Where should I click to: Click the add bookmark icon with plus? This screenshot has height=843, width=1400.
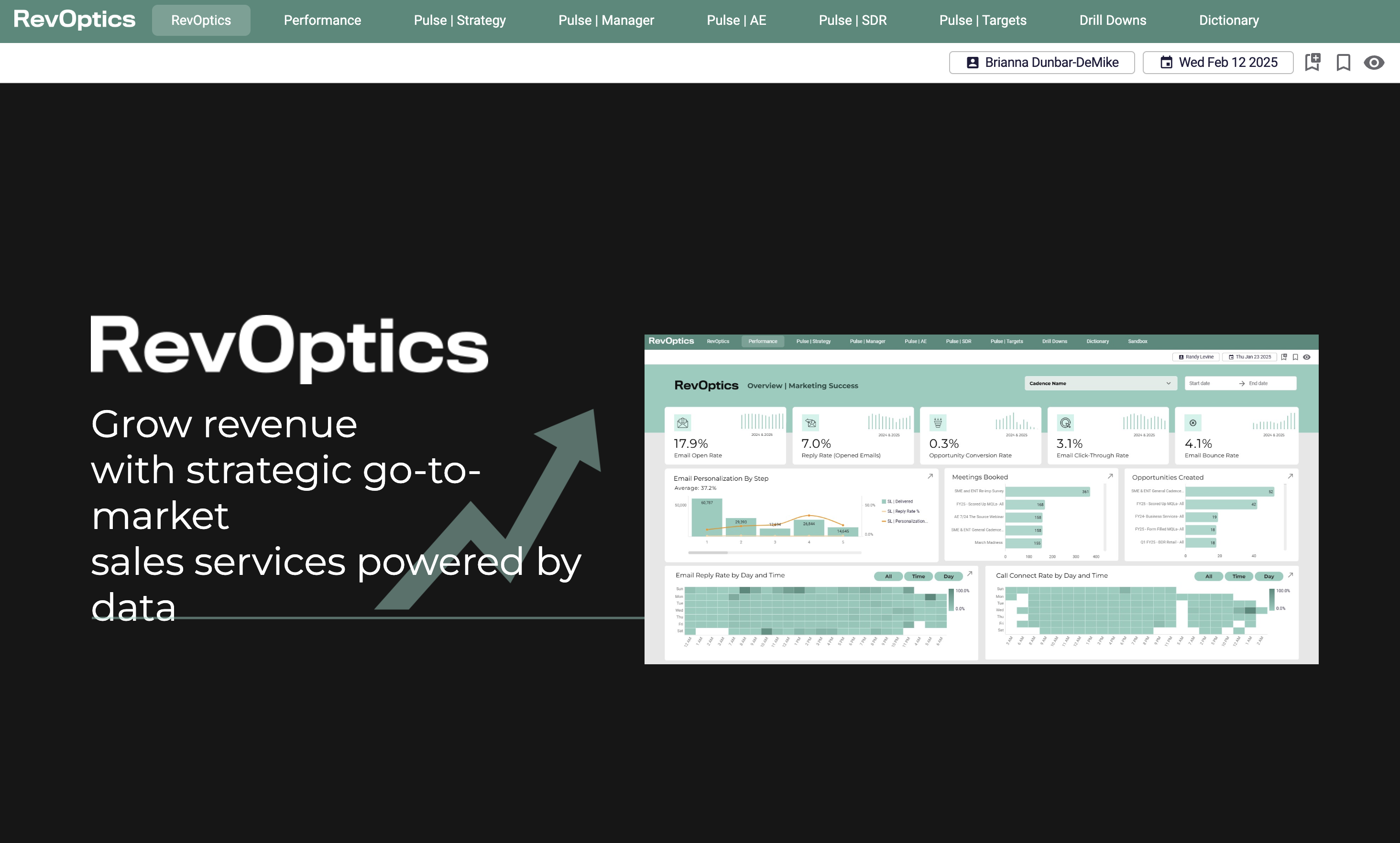pos(1312,62)
